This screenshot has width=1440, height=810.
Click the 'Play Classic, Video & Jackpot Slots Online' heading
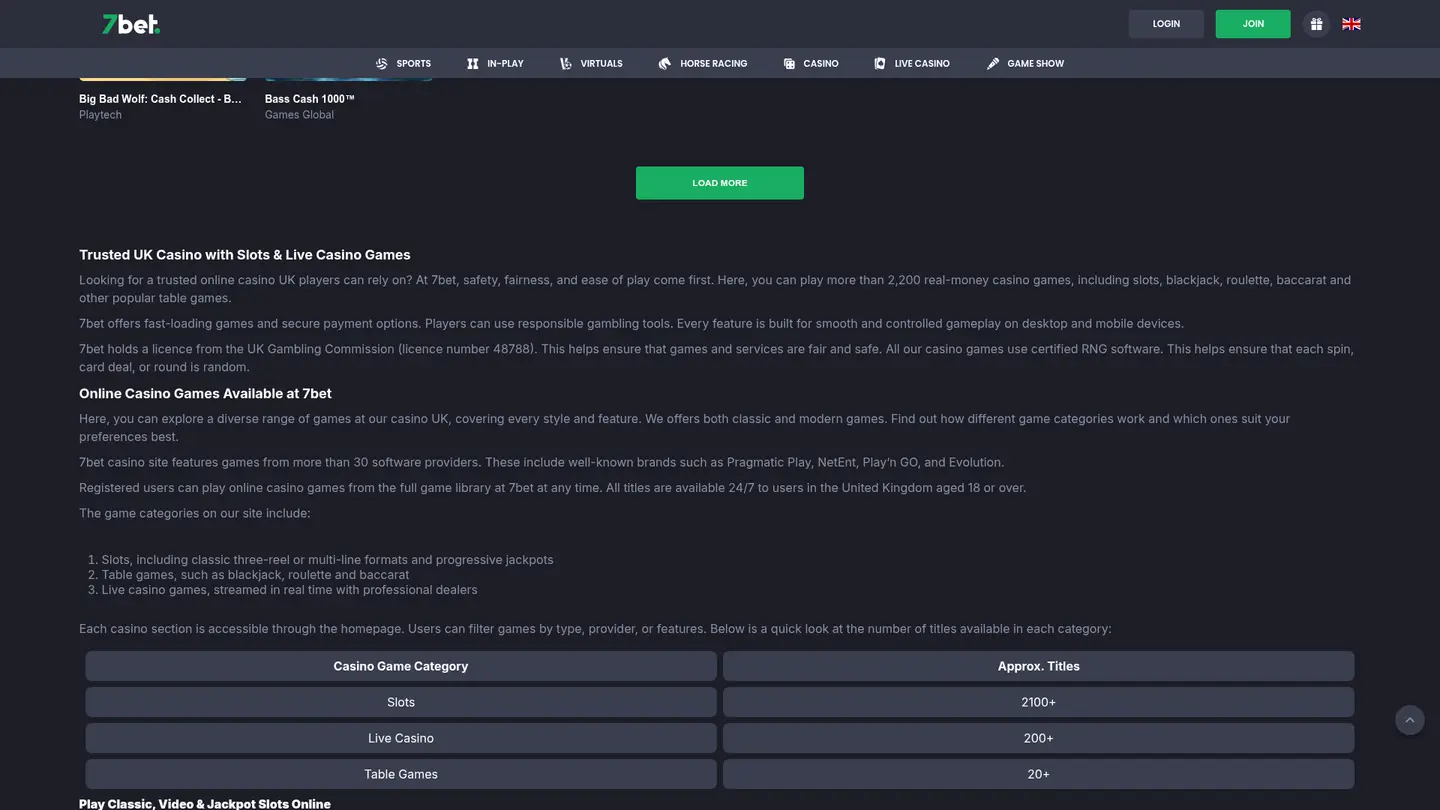point(205,803)
